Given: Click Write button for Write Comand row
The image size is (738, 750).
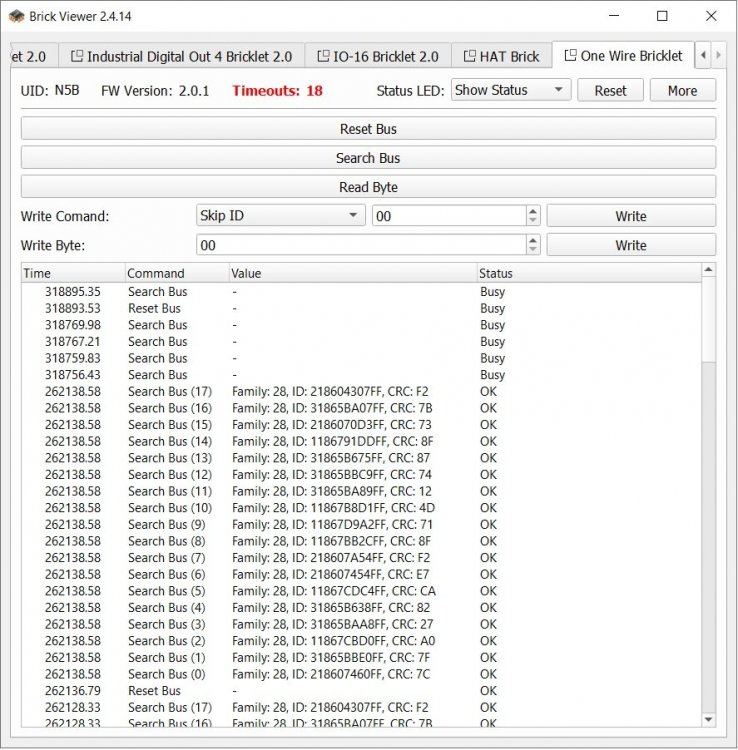Looking at the screenshot, I should (630, 216).
